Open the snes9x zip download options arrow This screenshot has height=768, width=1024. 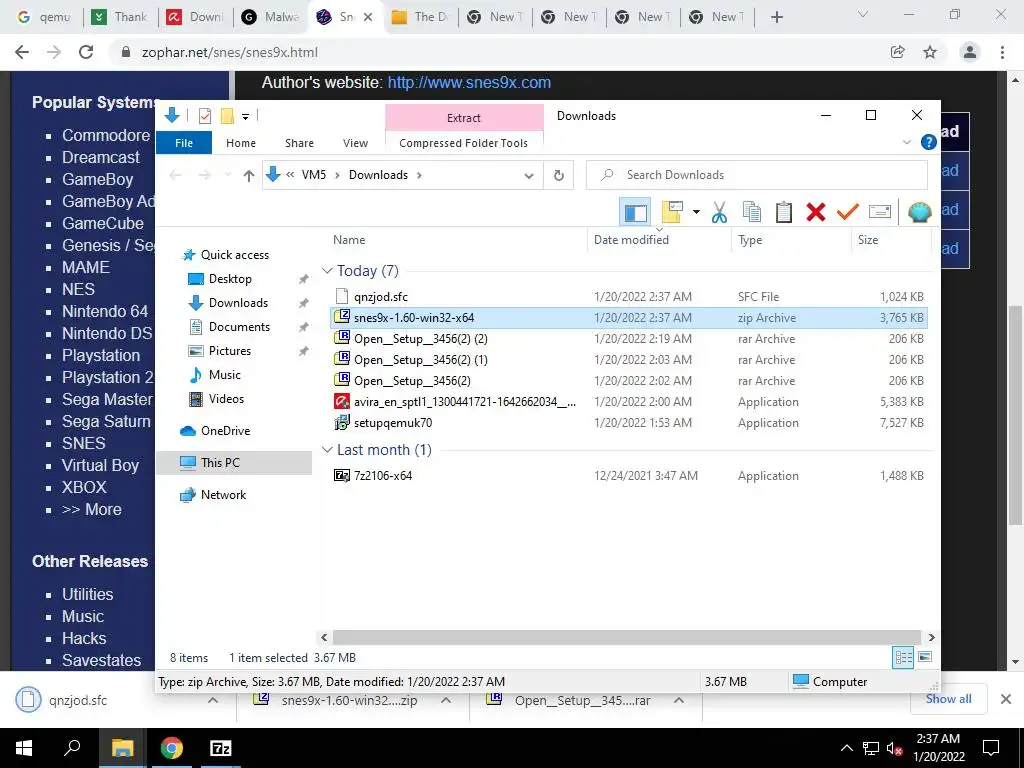[446, 700]
